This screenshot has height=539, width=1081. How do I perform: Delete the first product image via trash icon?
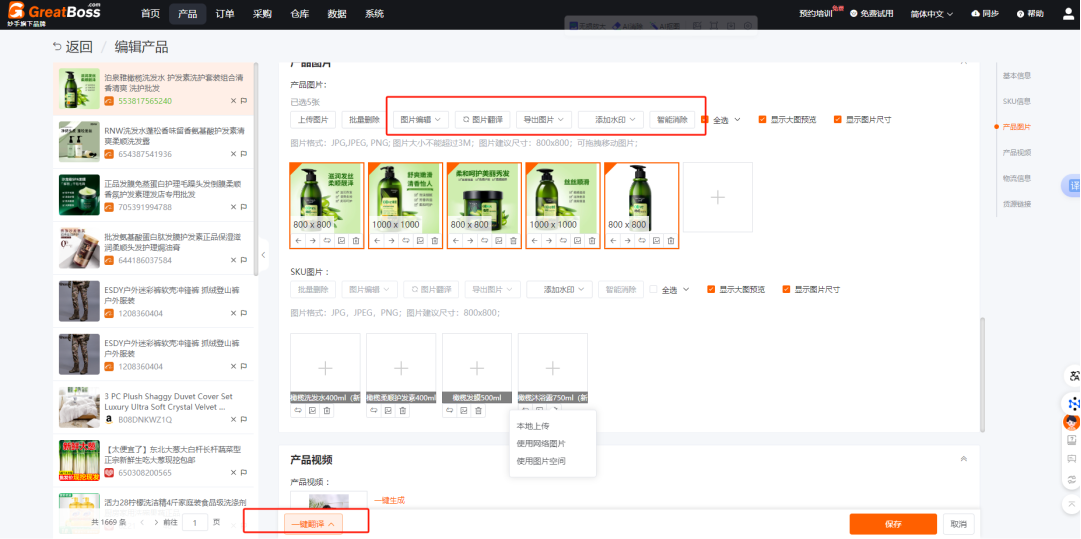click(356, 240)
